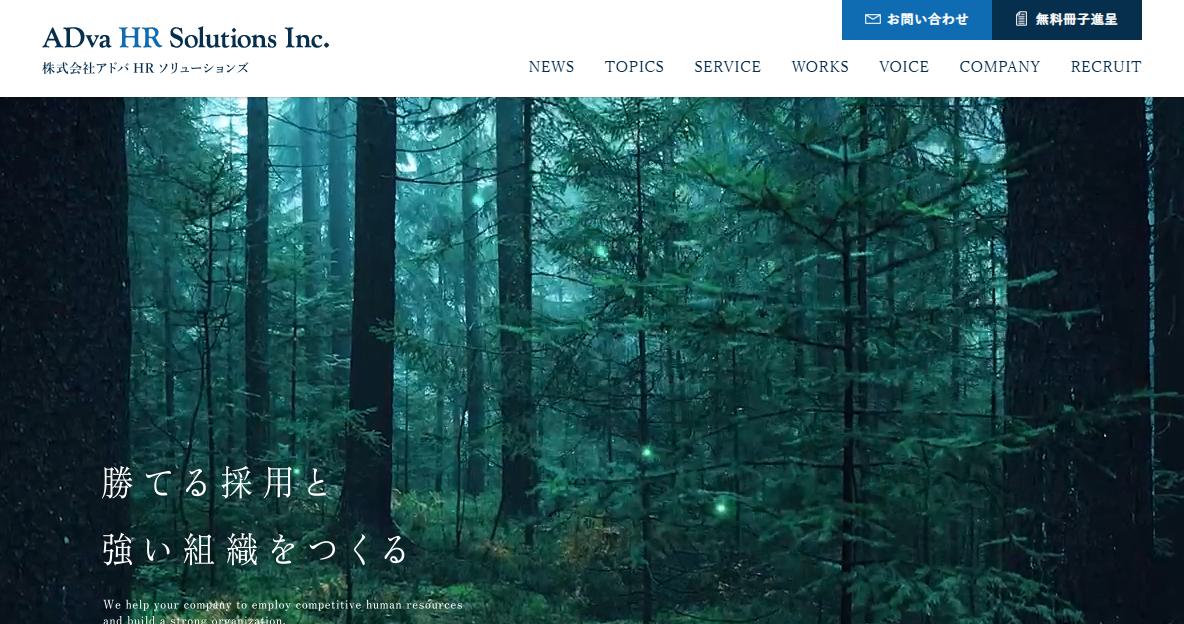Screen dimensions: 1184x624
Task: Open the RECRUIT page
Action: [x=1105, y=66]
